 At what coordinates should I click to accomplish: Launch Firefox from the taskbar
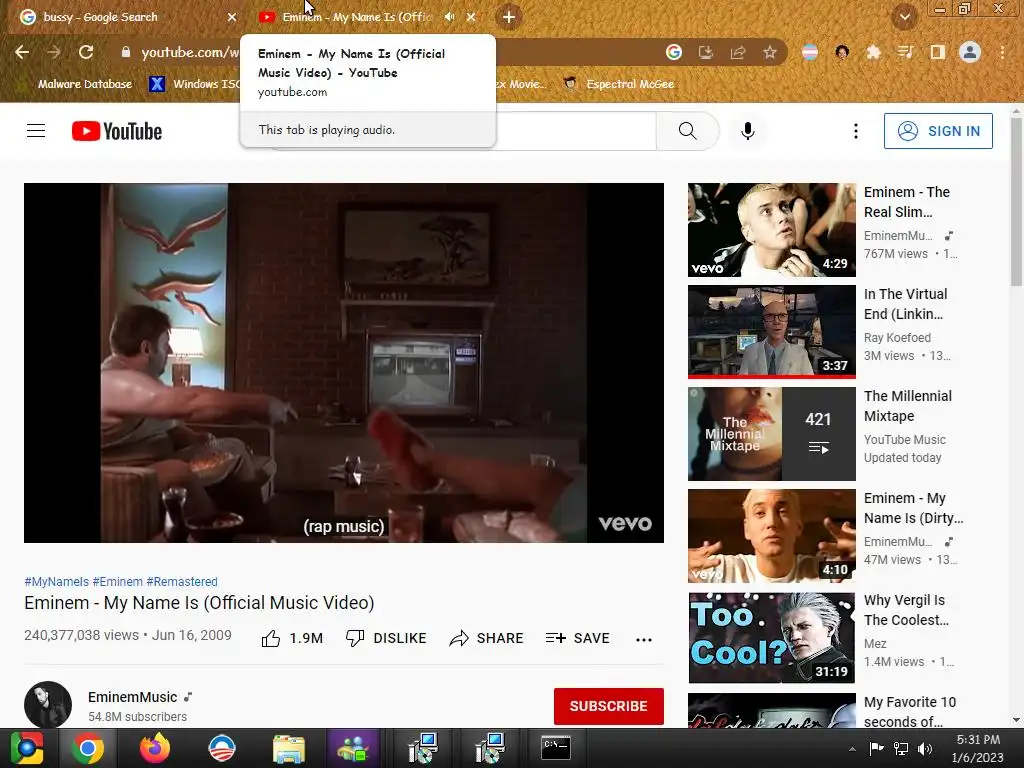(155, 748)
